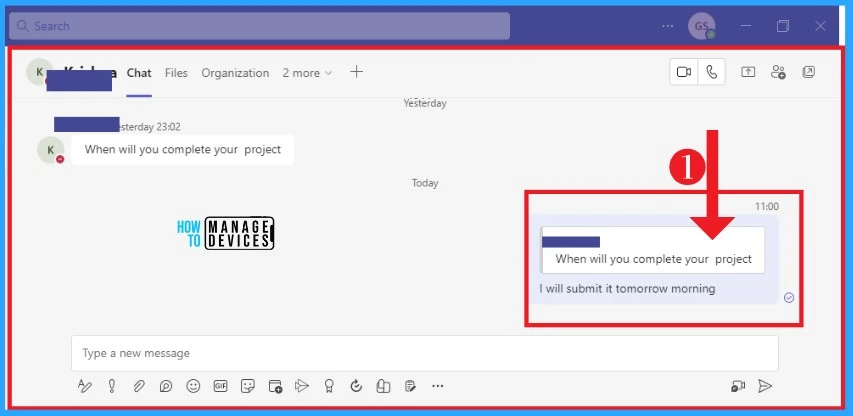Screen dimensions: 853x416
Task: Click the Type a new message field
Action: coord(425,353)
